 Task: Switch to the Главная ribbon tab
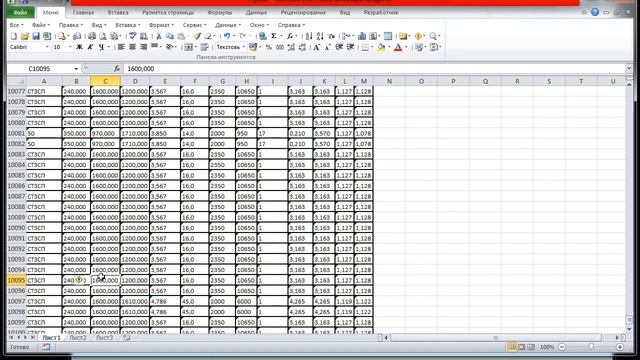coord(83,13)
